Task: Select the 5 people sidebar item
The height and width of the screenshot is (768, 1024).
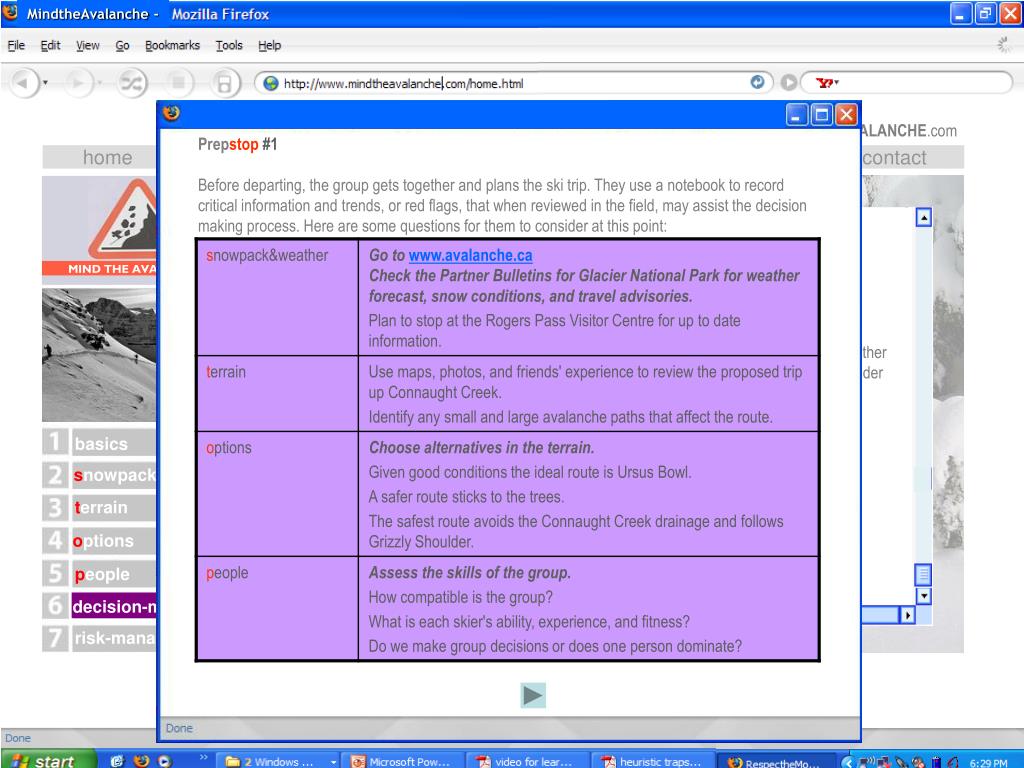Action: coord(99,574)
